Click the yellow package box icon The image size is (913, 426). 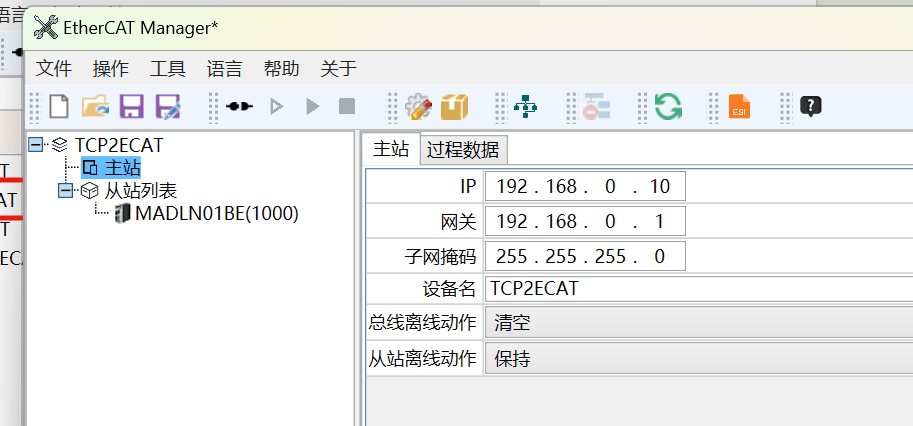pos(454,106)
